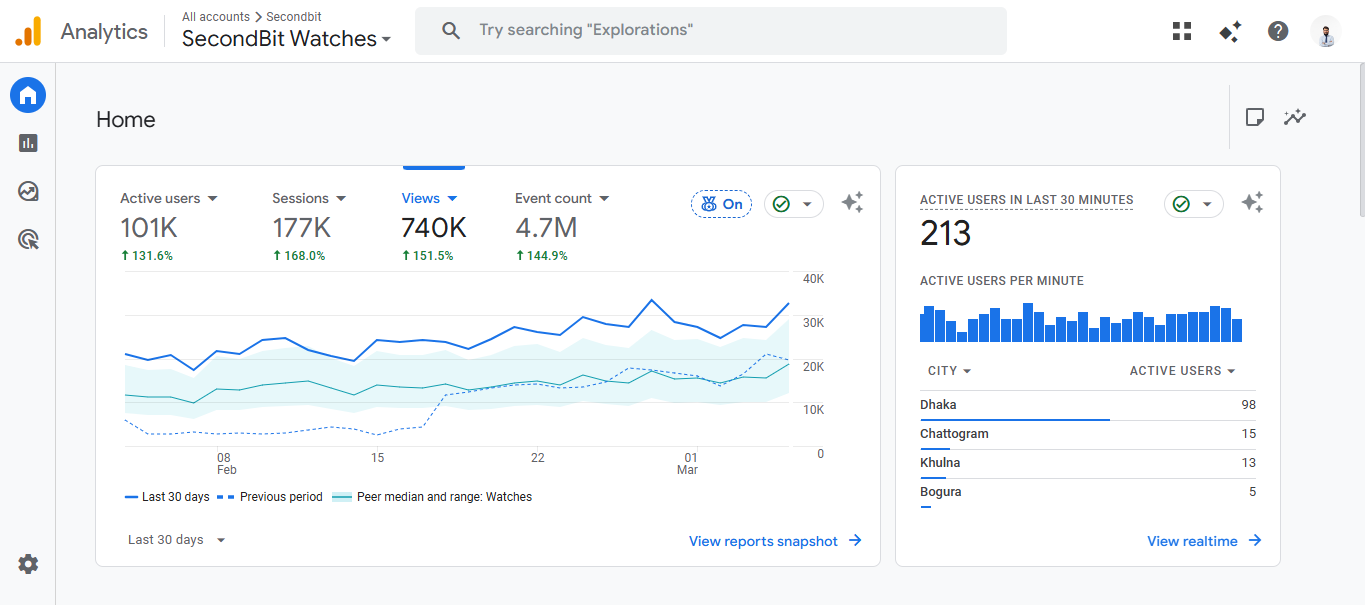Expand the Last 30 days date range
The image size is (1365, 605).
click(176, 540)
